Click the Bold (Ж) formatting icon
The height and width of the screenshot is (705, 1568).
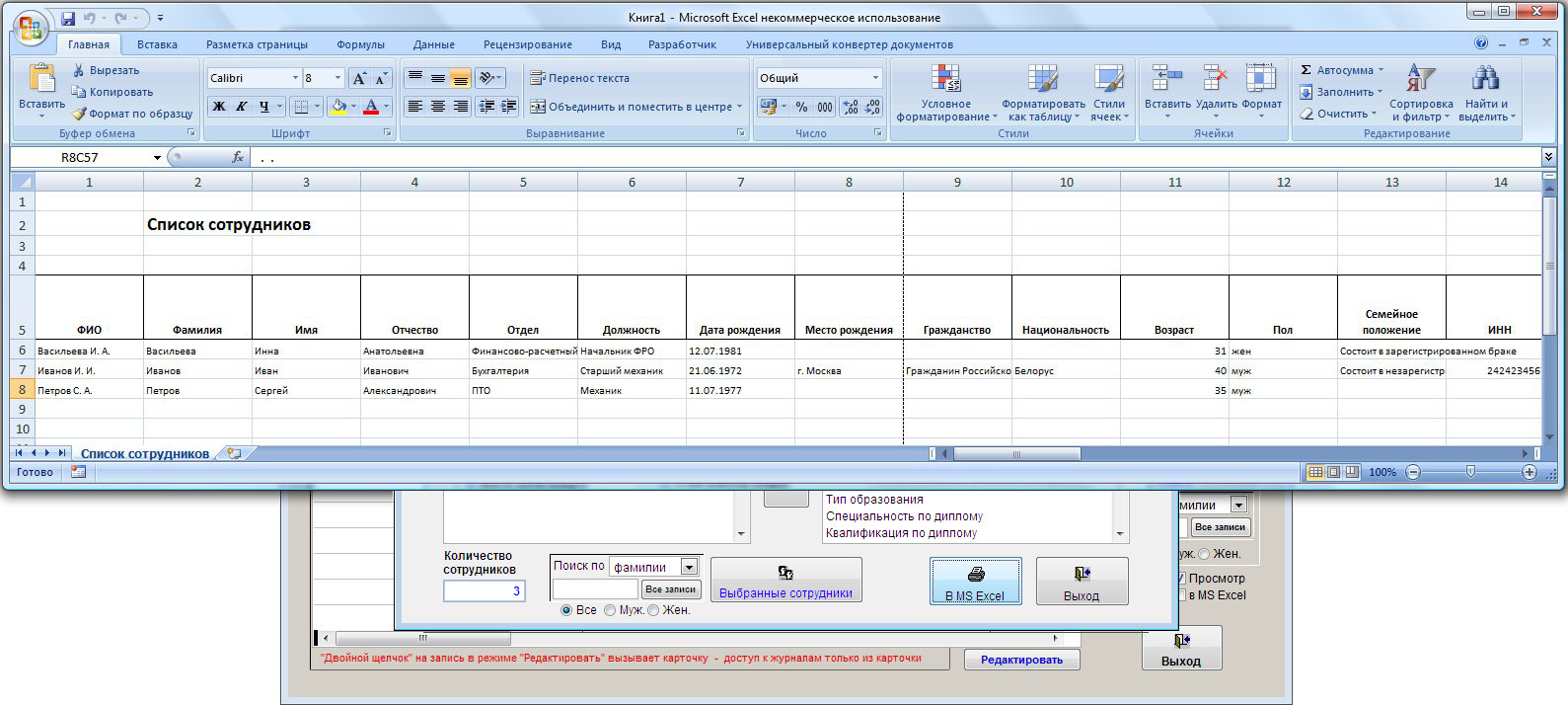click(x=219, y=107)
